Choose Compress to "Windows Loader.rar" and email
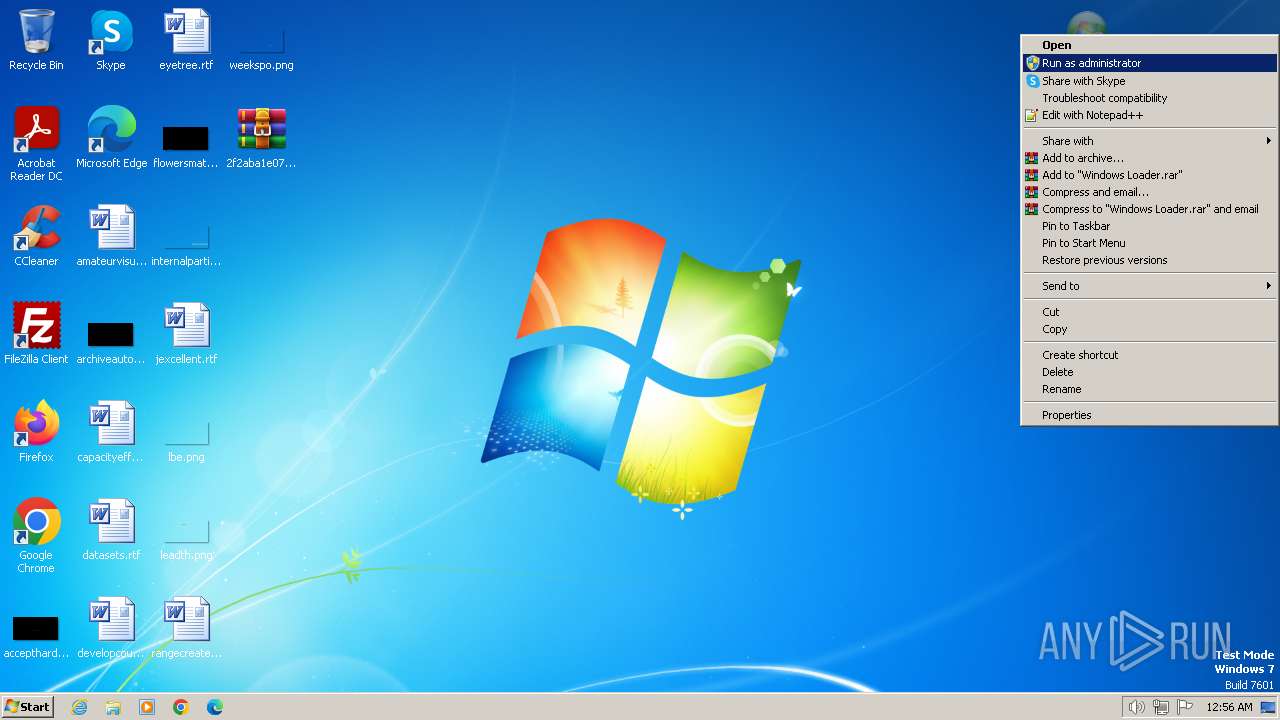1280x720 pixels. 1149,209
